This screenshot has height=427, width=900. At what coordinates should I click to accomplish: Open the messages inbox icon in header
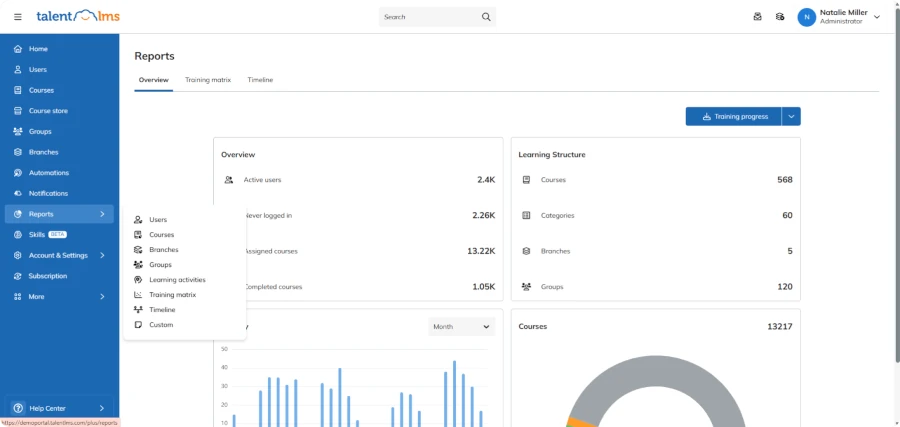coord(758,17)
